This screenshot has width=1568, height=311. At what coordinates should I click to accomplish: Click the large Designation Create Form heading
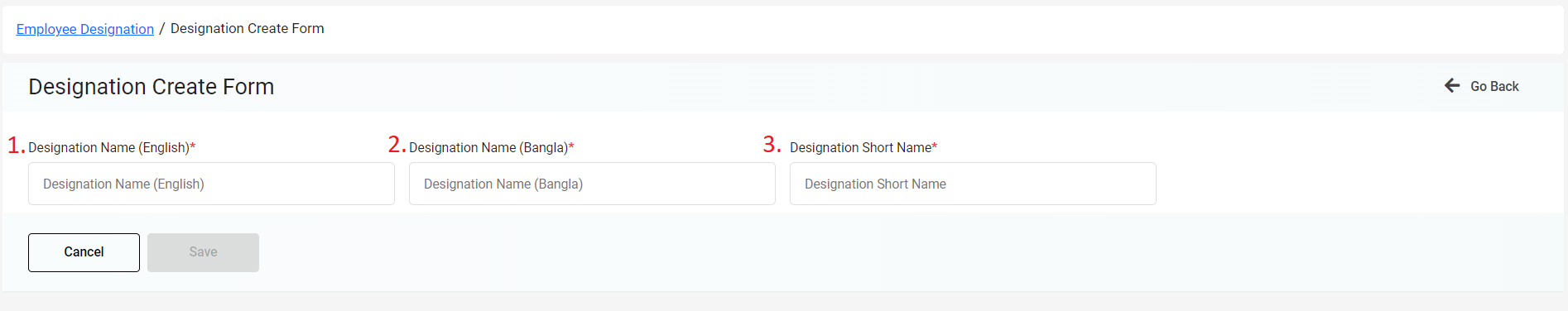pyautogui.click(x=152, y=87)
